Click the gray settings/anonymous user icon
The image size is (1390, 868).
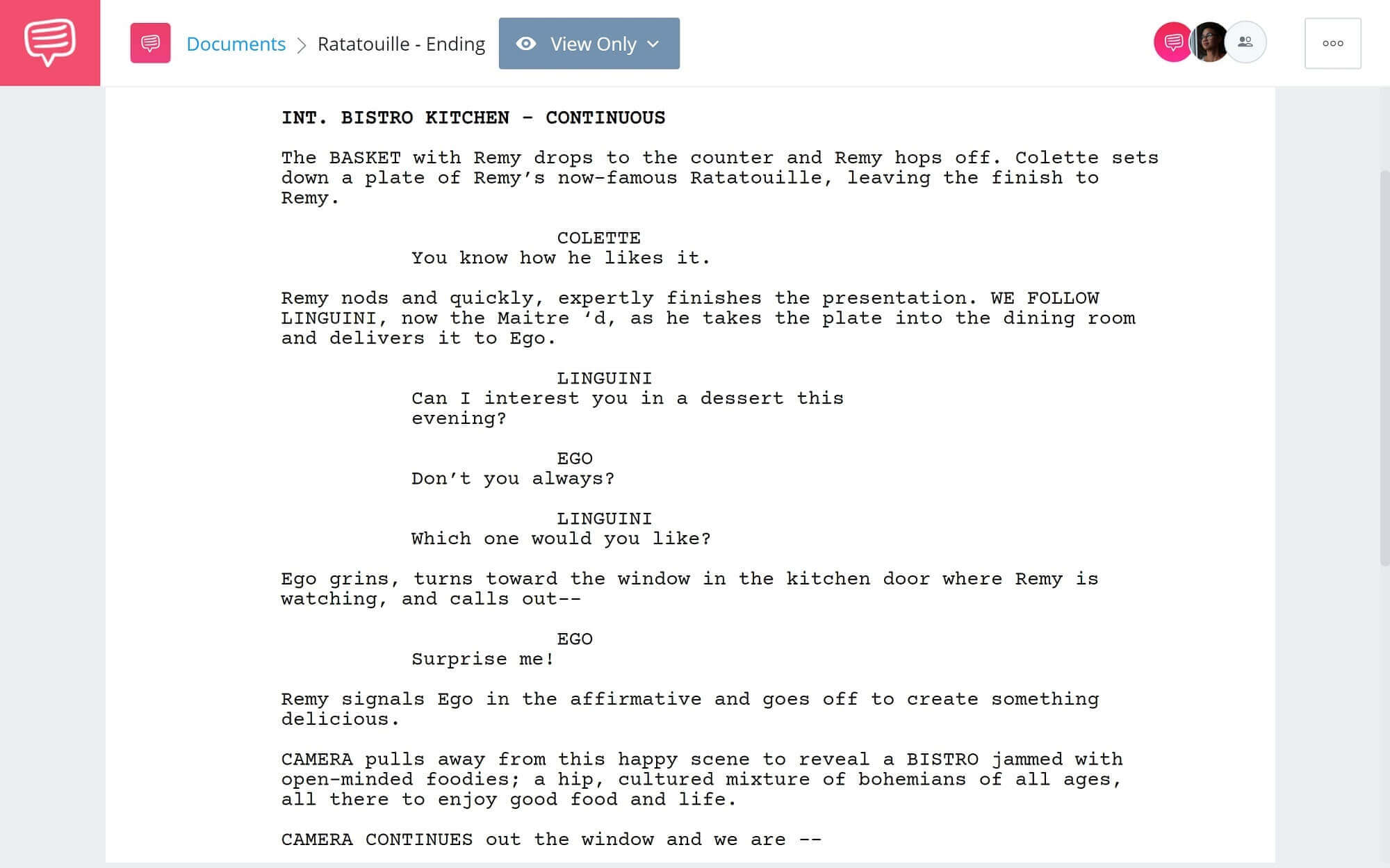1245,42
